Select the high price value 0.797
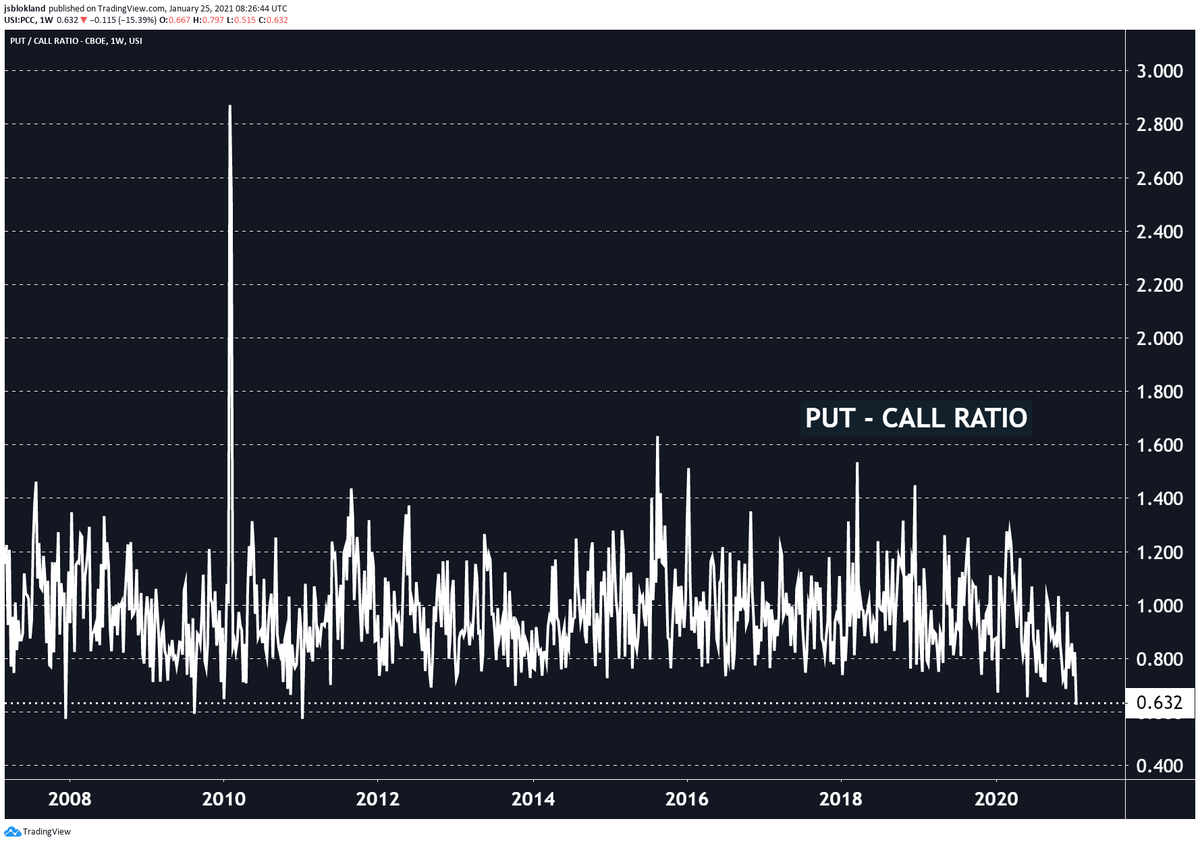 click(213, 18)
